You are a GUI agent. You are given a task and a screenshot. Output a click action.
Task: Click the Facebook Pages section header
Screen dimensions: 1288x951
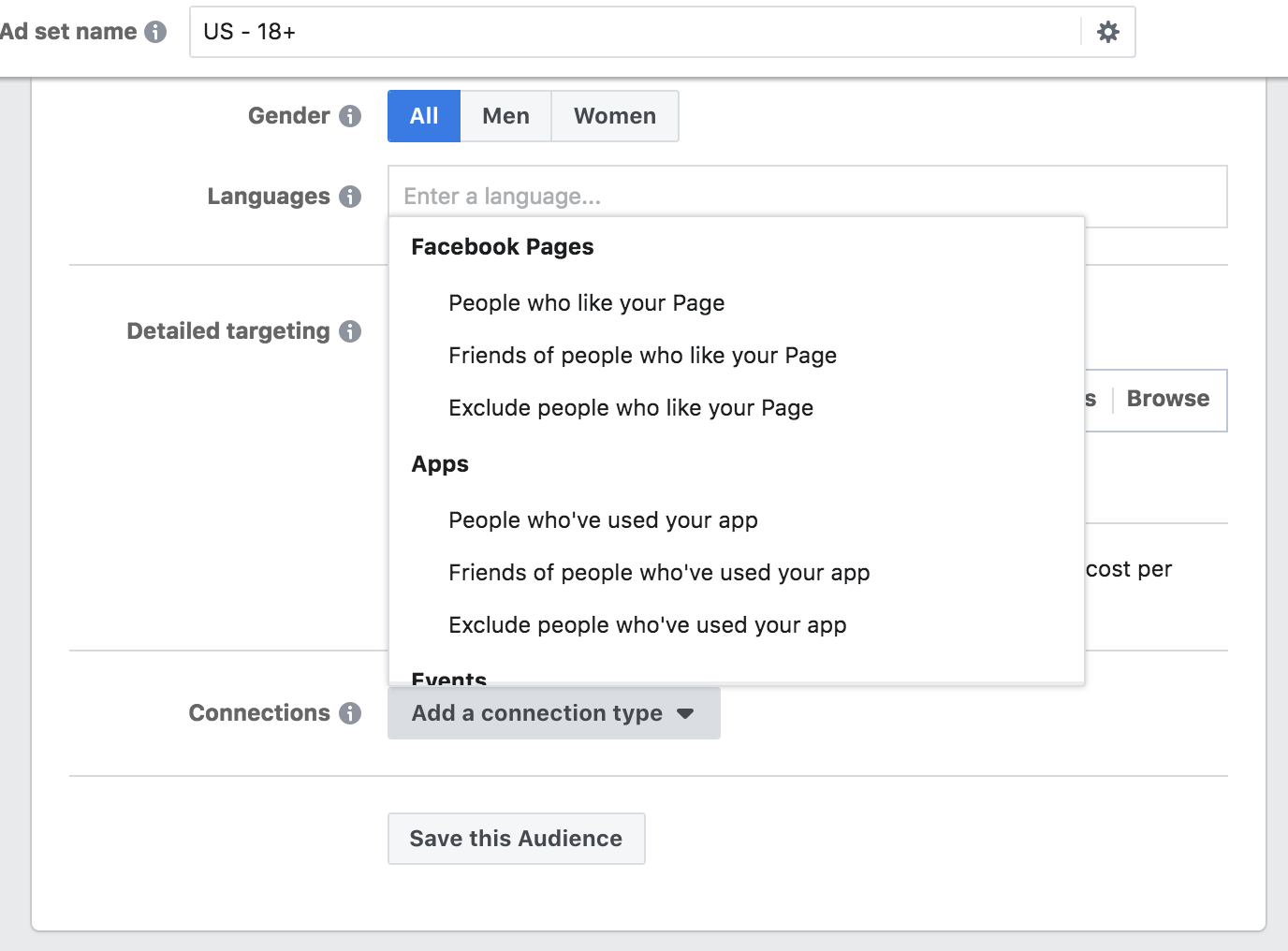click(503, 247)
